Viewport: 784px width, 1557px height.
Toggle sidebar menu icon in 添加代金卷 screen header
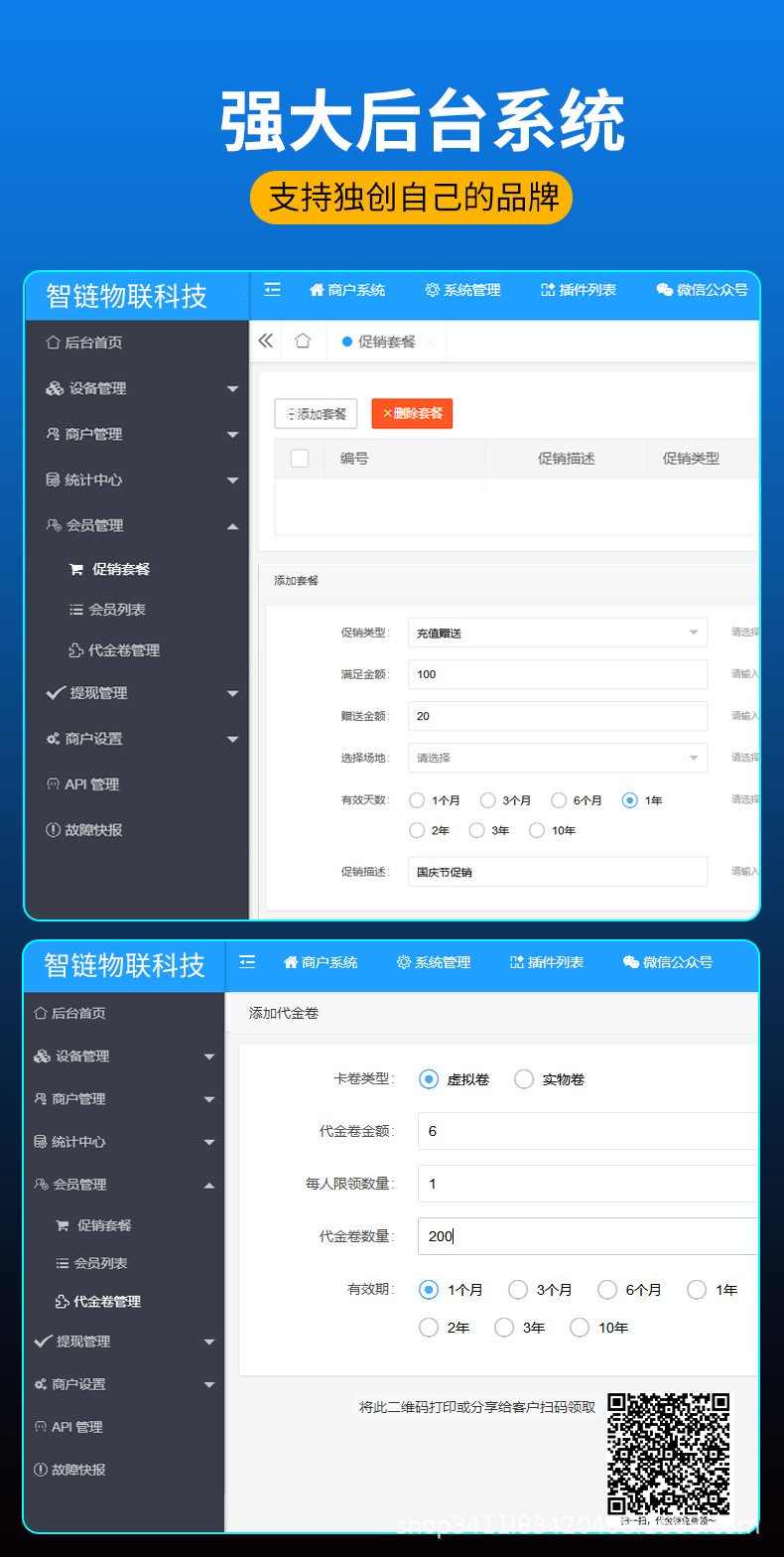click(x=248, y=962)
